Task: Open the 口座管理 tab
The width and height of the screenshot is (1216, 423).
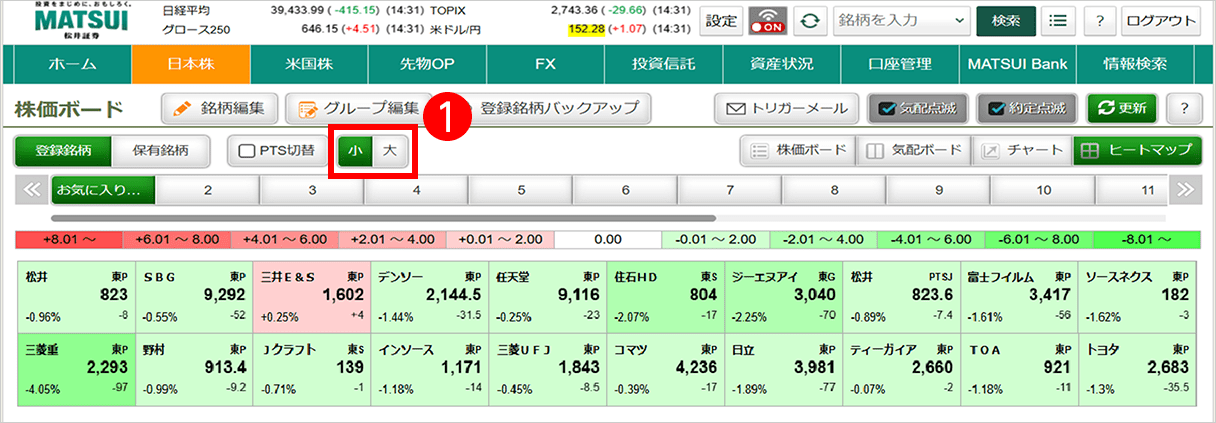Action: (x=899, y=64)
